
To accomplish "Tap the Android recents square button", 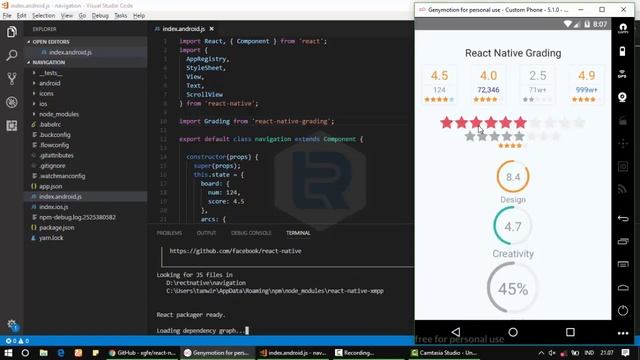I will tap(570, 332).
